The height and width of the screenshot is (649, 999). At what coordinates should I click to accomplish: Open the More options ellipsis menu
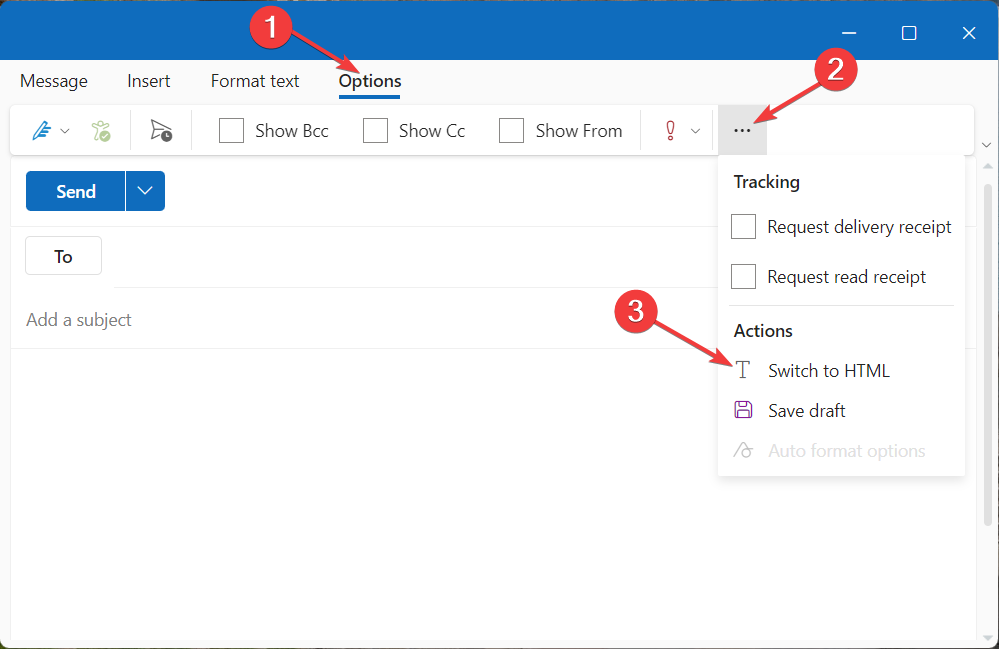742,130
